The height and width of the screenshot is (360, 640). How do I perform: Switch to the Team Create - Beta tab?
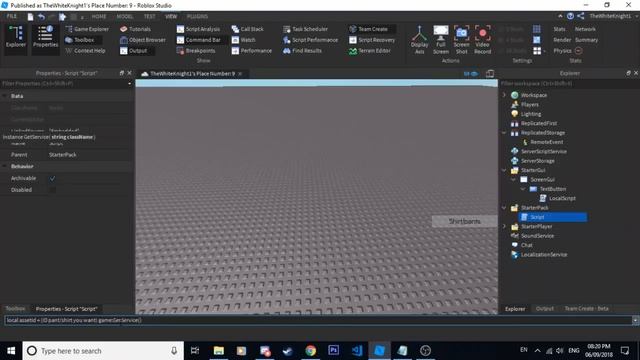click(x=587, y=309)
